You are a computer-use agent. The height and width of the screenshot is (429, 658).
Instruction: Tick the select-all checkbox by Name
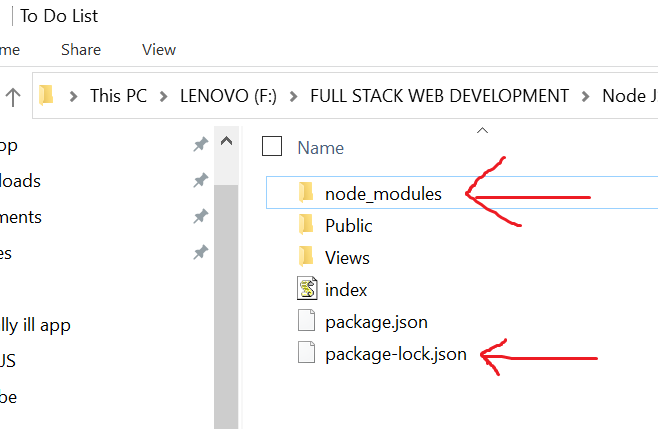(x=272, y=146)
